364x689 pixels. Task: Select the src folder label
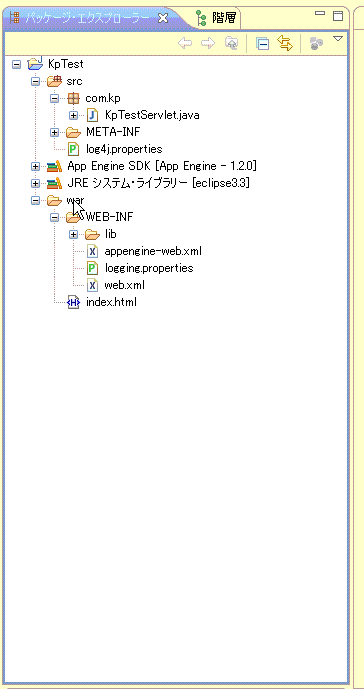(74, 81)
